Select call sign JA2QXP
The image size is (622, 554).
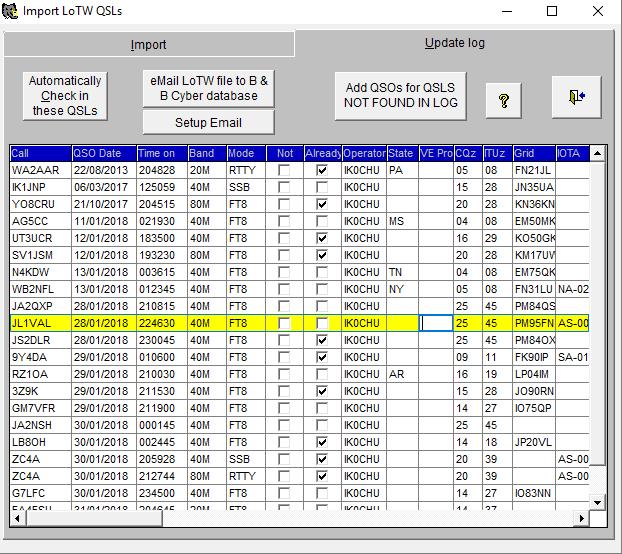tap(32, 306)
